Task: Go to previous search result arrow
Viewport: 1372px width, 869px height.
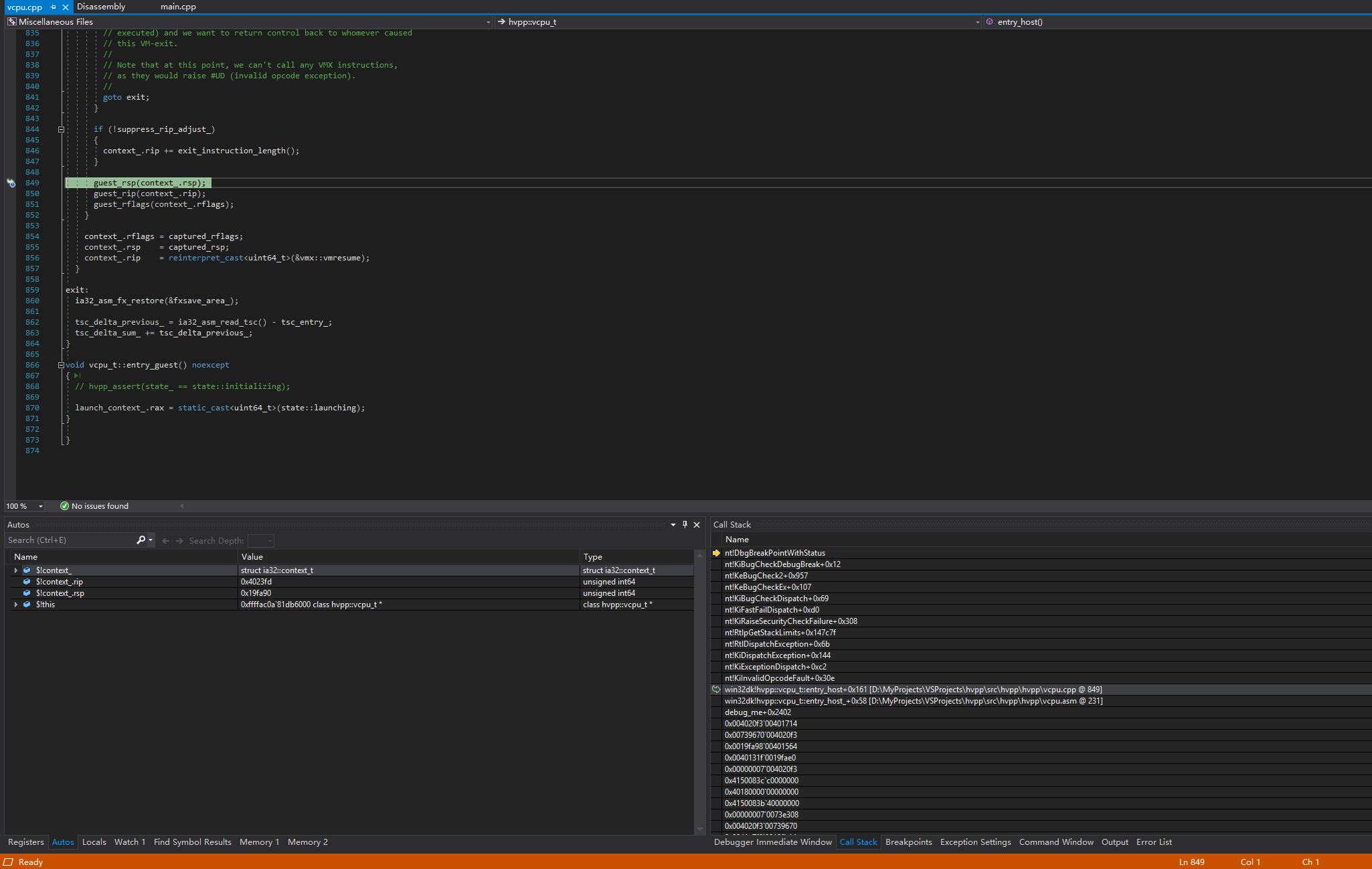Action: [x=165, y=541]
